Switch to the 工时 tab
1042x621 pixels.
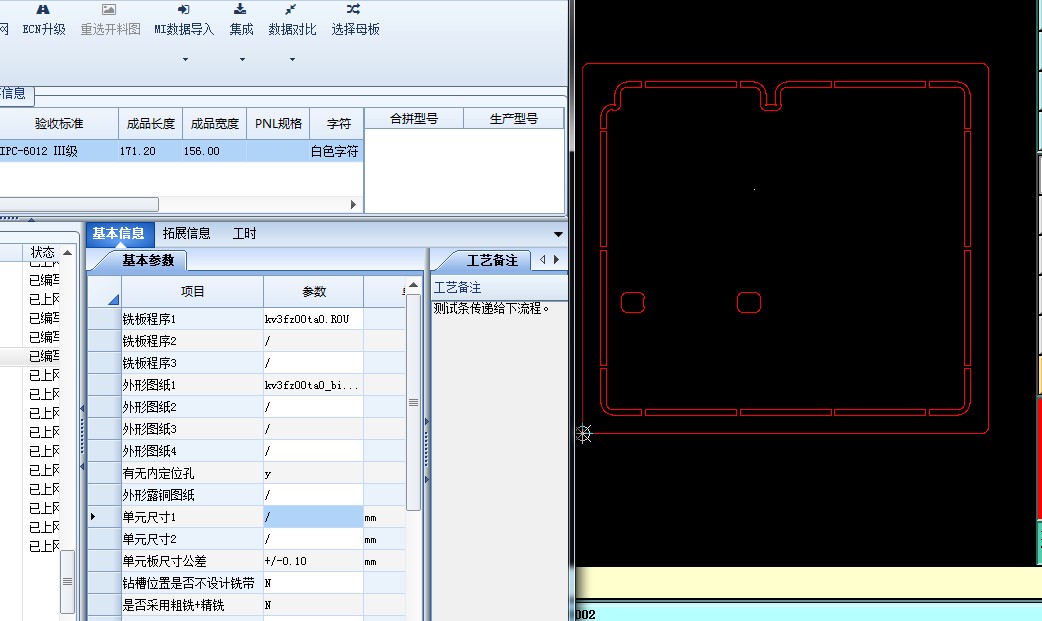coord(245,233)
